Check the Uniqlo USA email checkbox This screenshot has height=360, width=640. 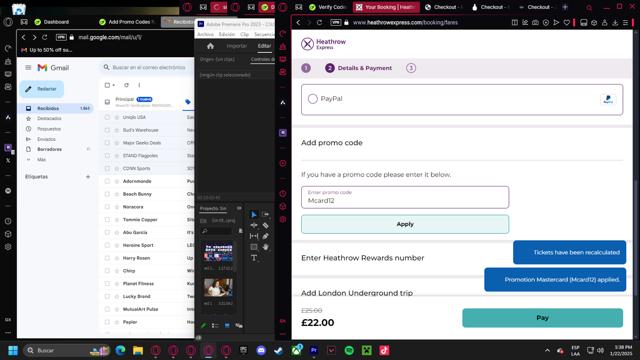[x=107, y=117]
